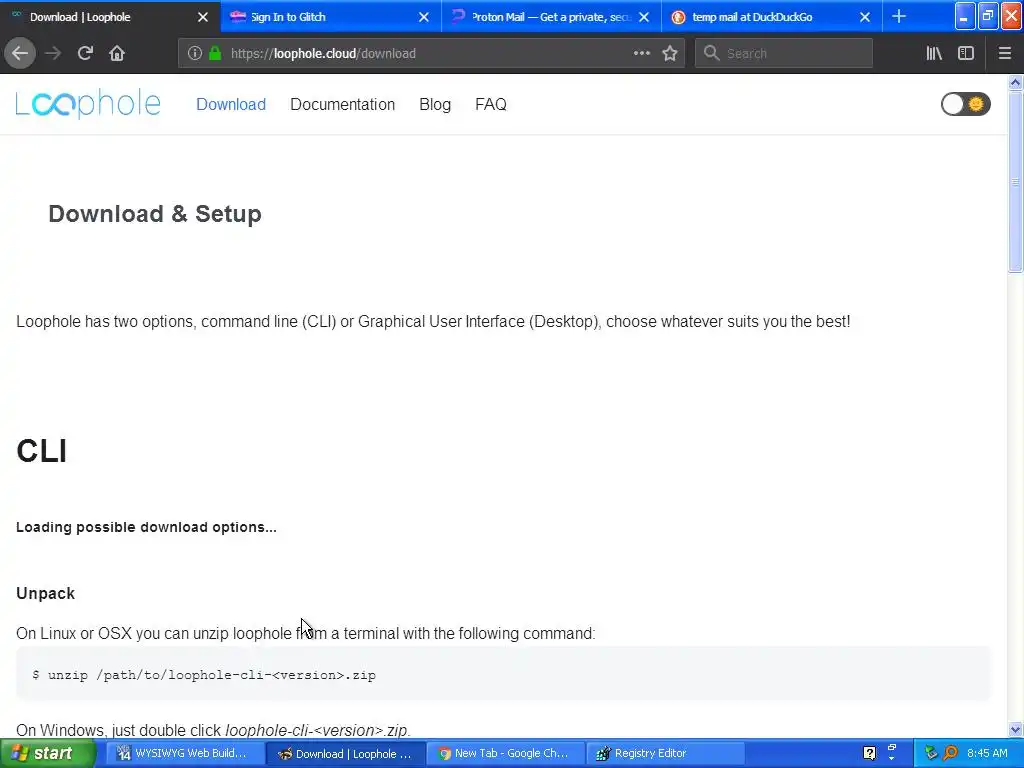Click the help question mark tray icon

coord(869,753)
